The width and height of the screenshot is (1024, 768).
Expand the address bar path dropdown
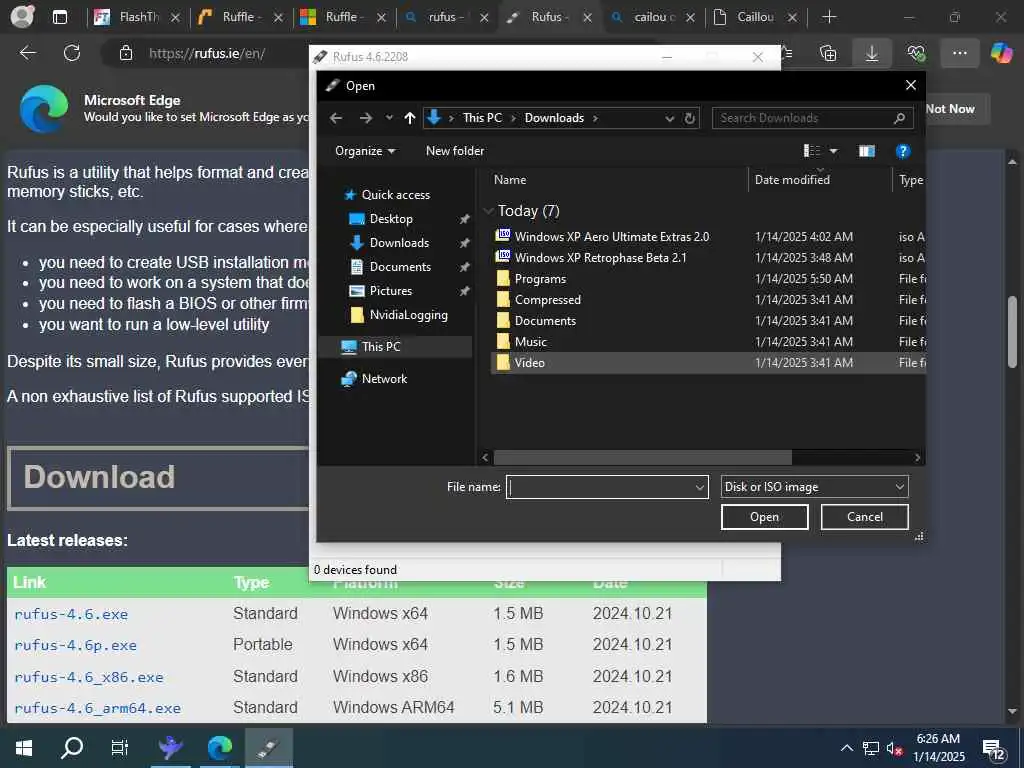pos(669,118)
